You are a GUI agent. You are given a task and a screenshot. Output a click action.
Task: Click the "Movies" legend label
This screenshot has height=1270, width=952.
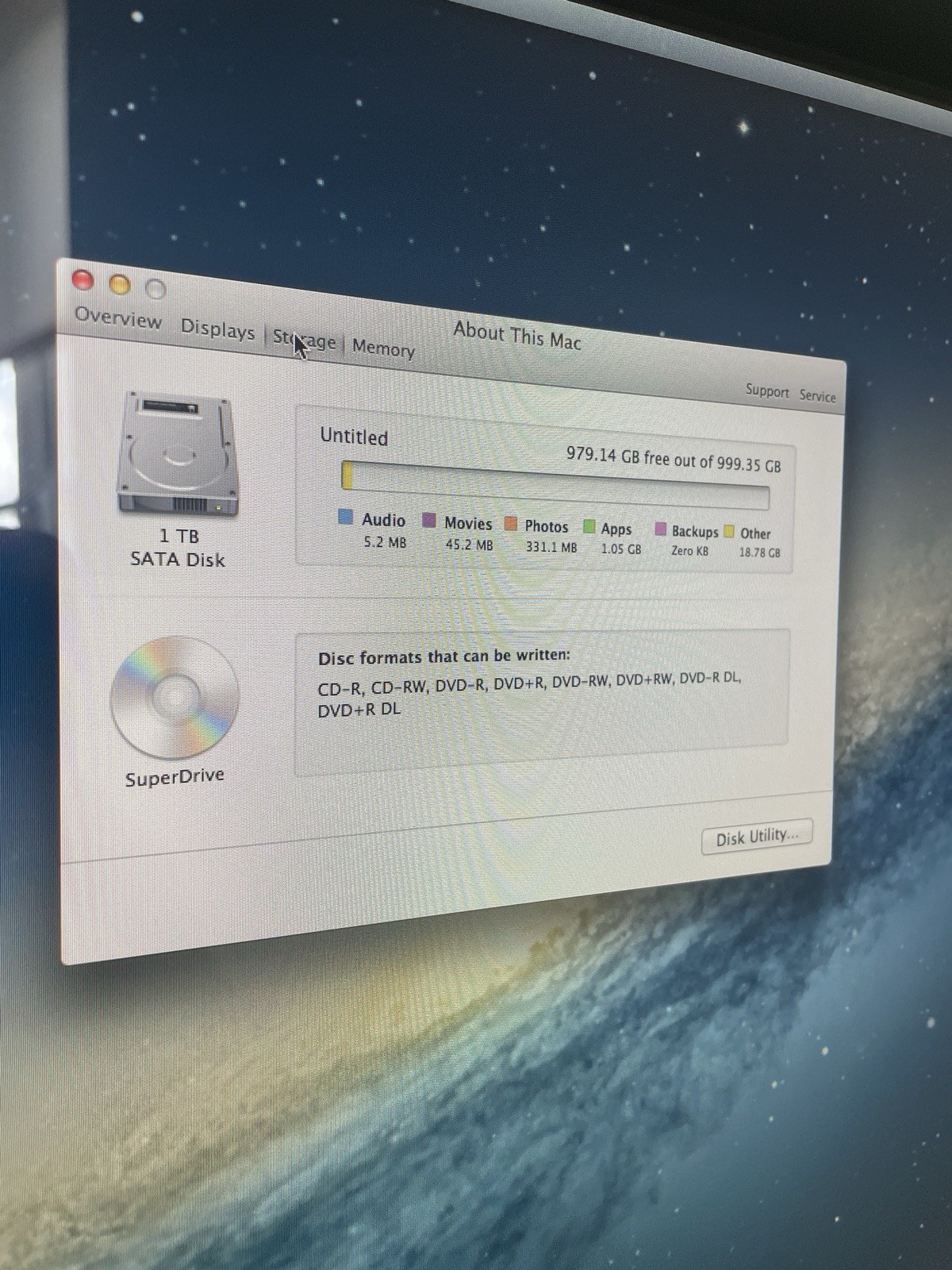(468, 523)
